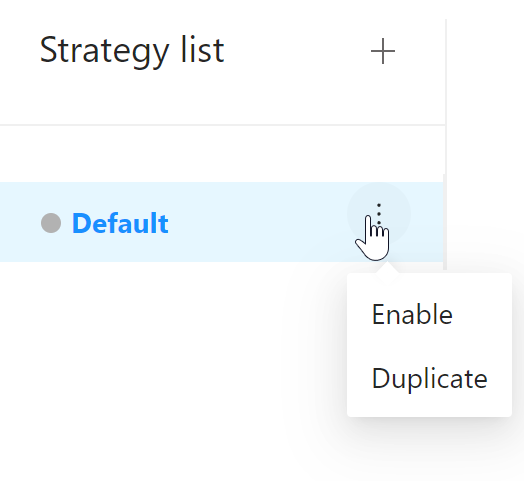
Task: Select the Default strategy name
Action: [x=120, y=223]
